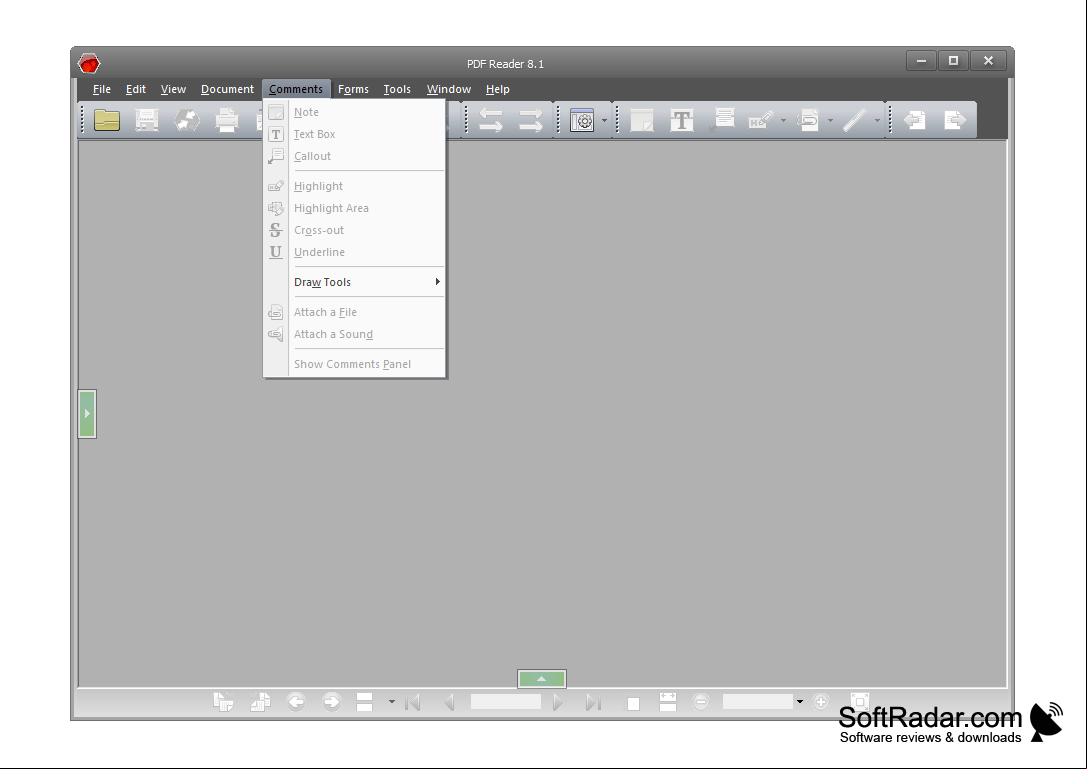The height and width of the screenshot is (769, 1087).
Task: Click the paperclip attach toolbar icon
Action: [808, 120]
